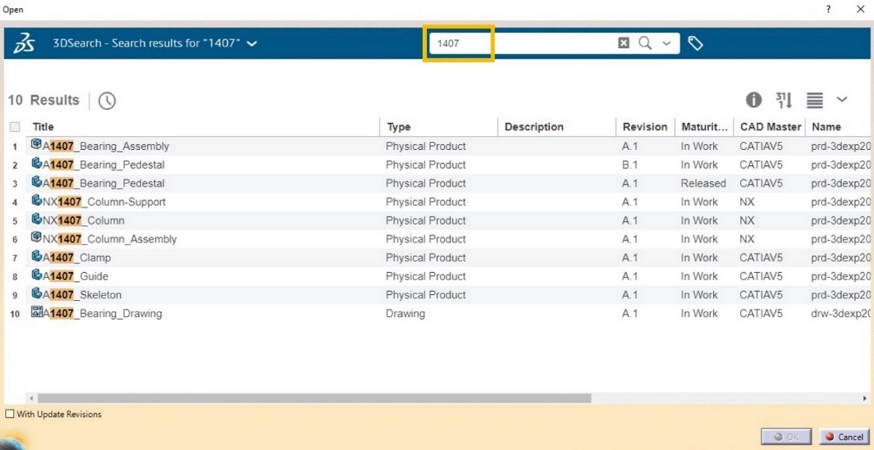Click product icon of A1407_Clamp

click(x=37, y=256)
